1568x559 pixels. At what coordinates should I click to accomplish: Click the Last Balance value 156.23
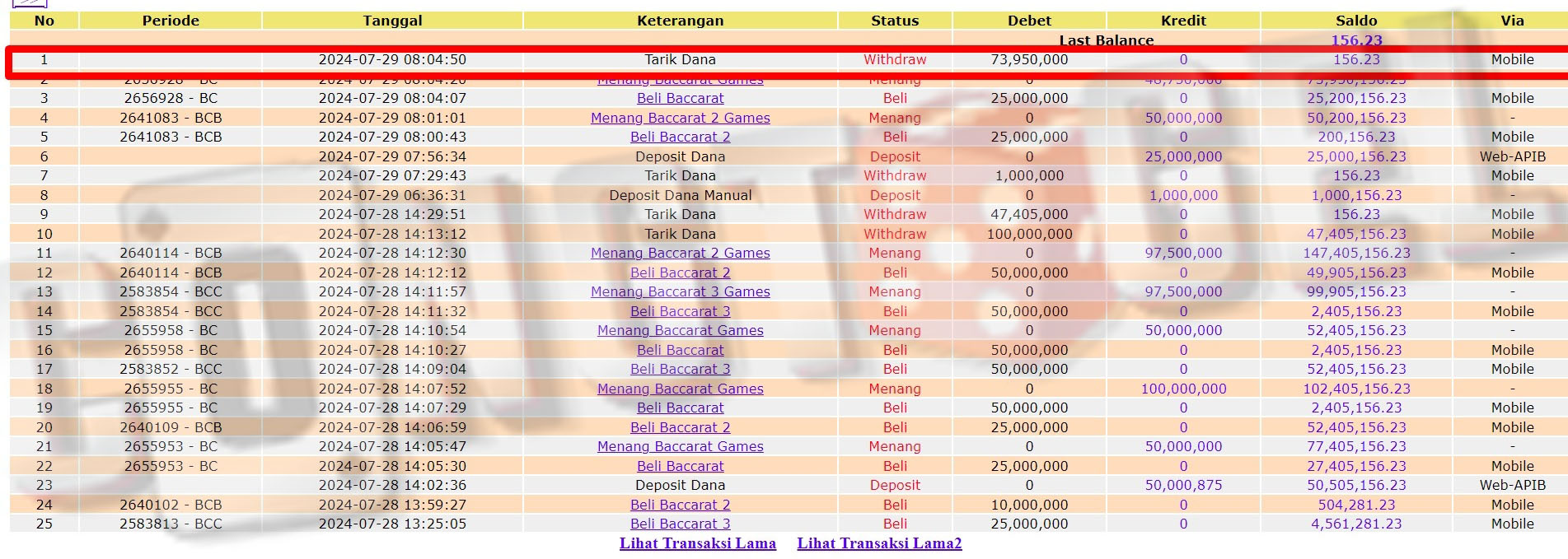[1356, 40]
